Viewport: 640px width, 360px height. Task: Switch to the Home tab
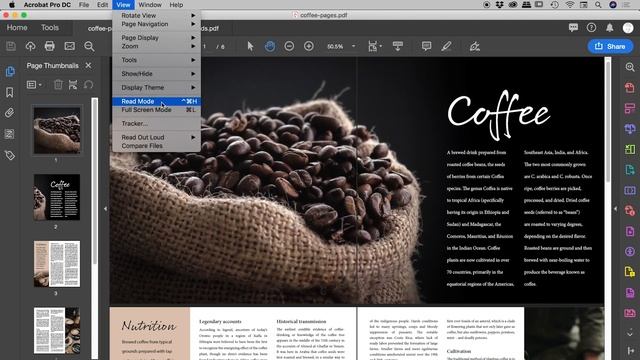tap(17, 27)
